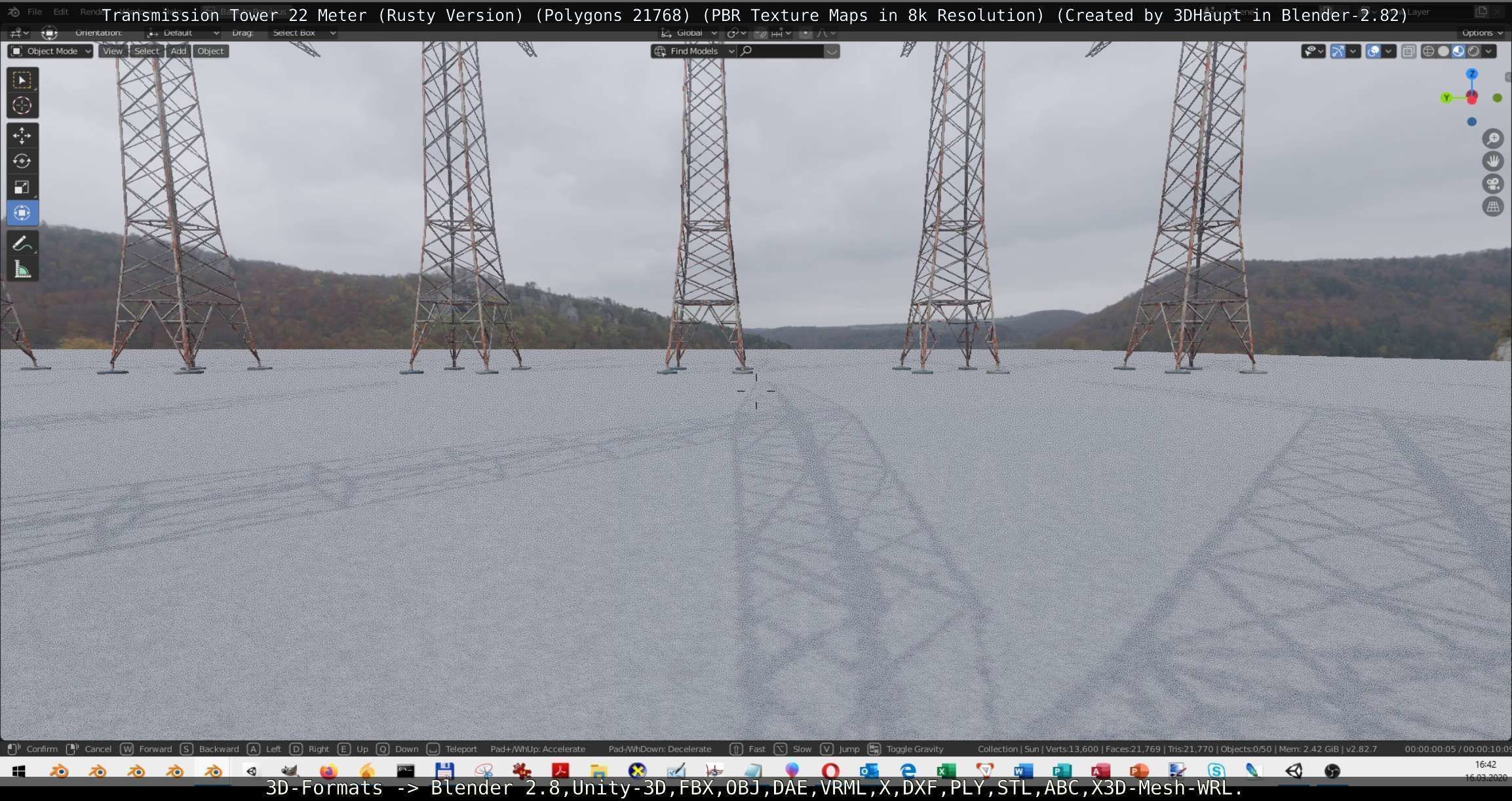The width and height of the screenshot is (1512, 801).
Task: Expand search results button next to search field
Action: (x=831, y=51)
